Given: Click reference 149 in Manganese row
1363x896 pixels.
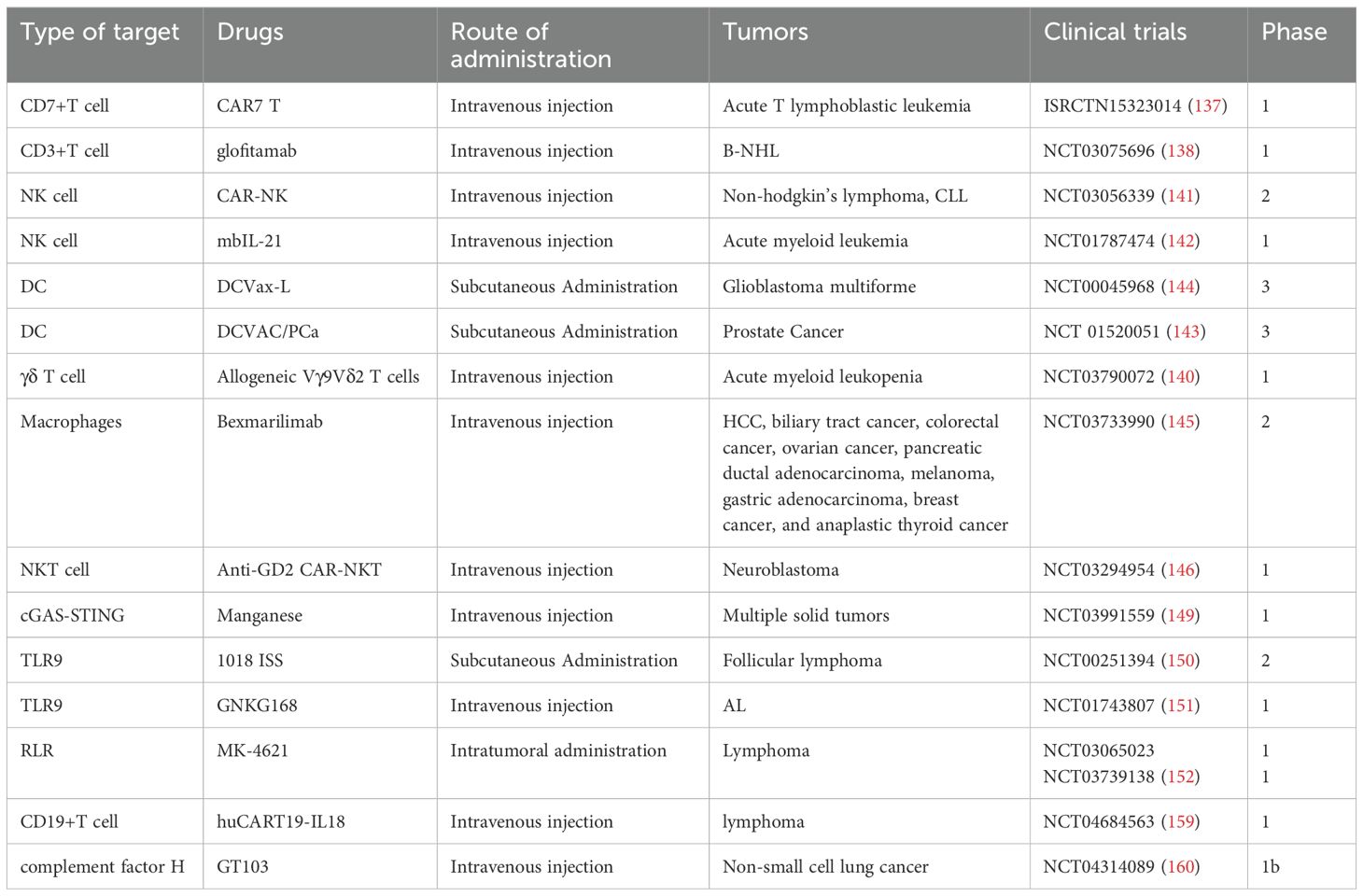Looking at the screenshot, I should coord(1180,615).
